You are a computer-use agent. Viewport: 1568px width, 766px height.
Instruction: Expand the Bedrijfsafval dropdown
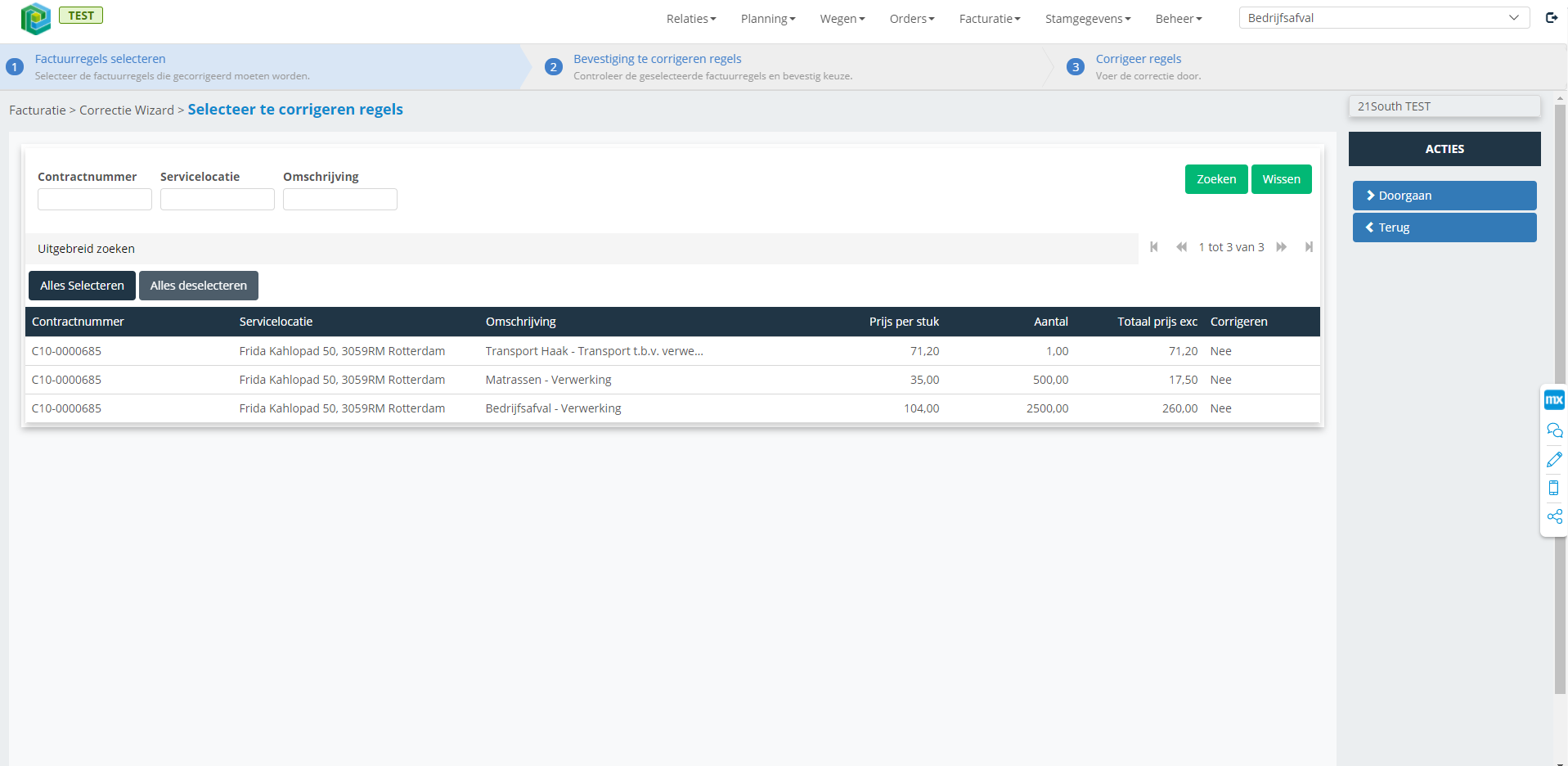pyautogui.click(x=1384, y=18)
